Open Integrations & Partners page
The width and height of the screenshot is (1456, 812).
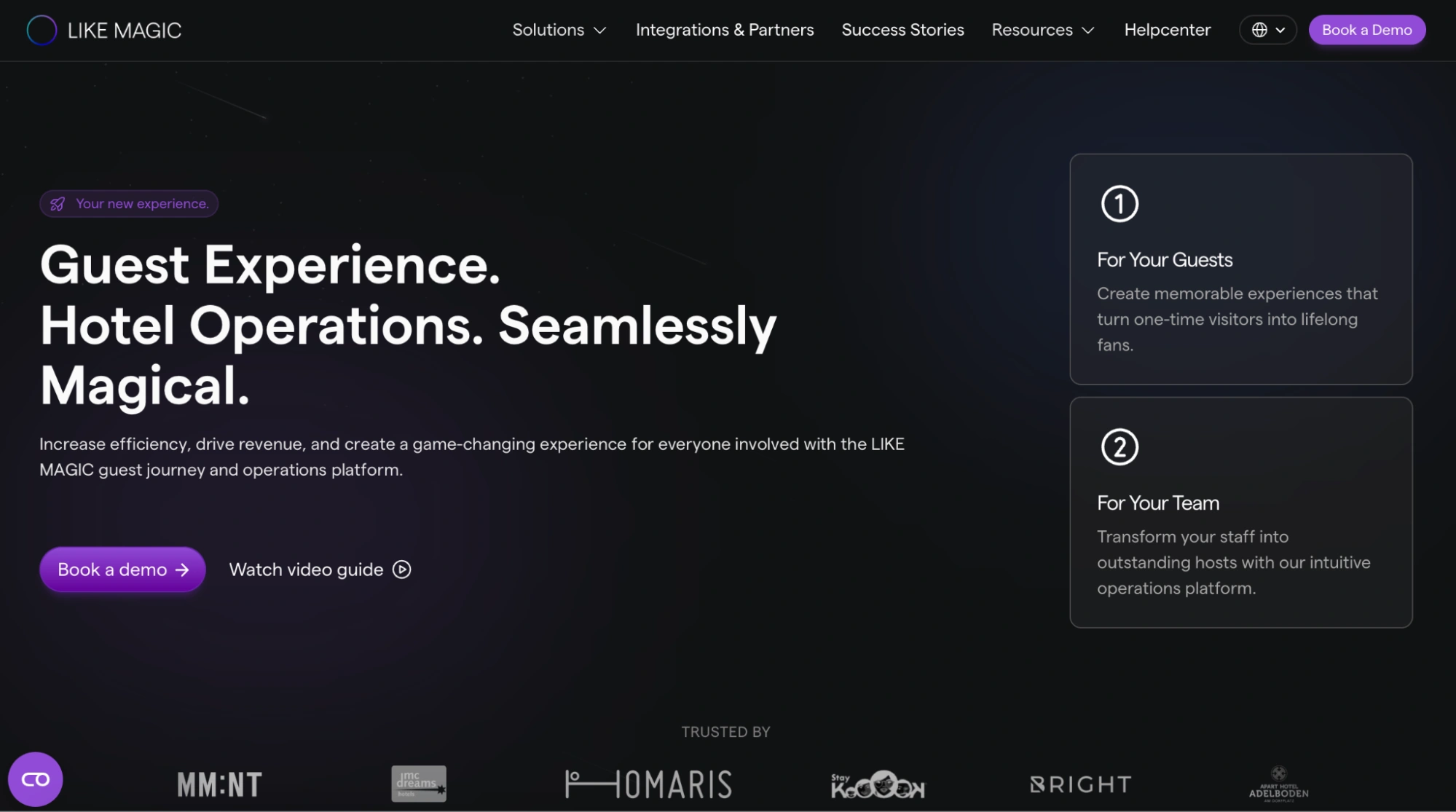point(724,30)
